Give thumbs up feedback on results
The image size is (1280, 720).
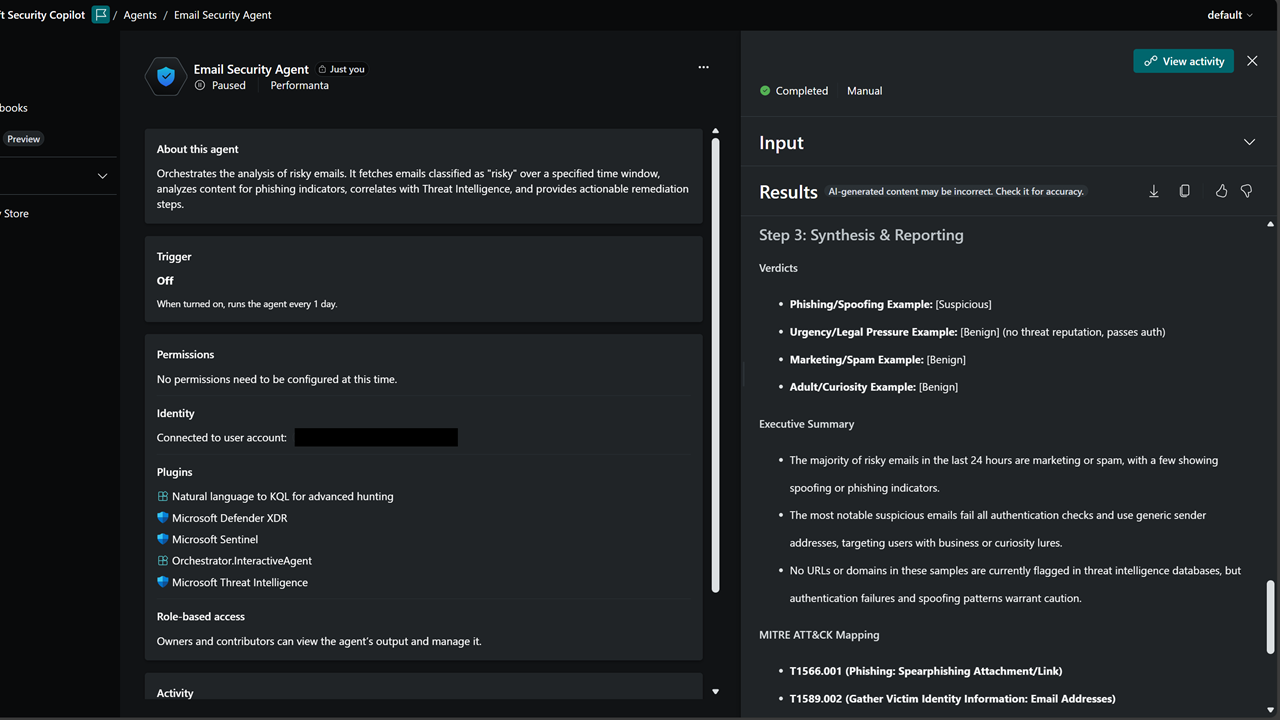tap(1221, 191)
